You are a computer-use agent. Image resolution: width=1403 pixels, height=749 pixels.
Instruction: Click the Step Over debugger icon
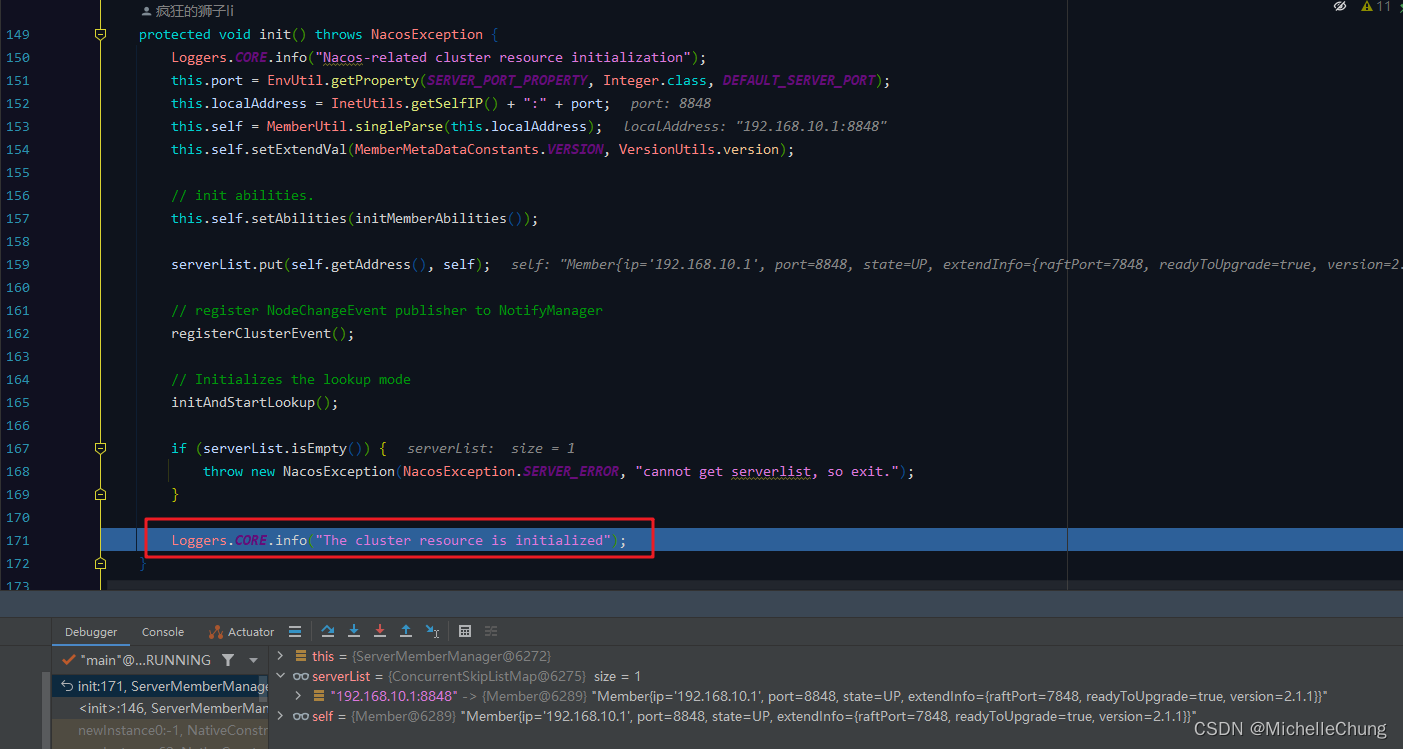[328, 631]
